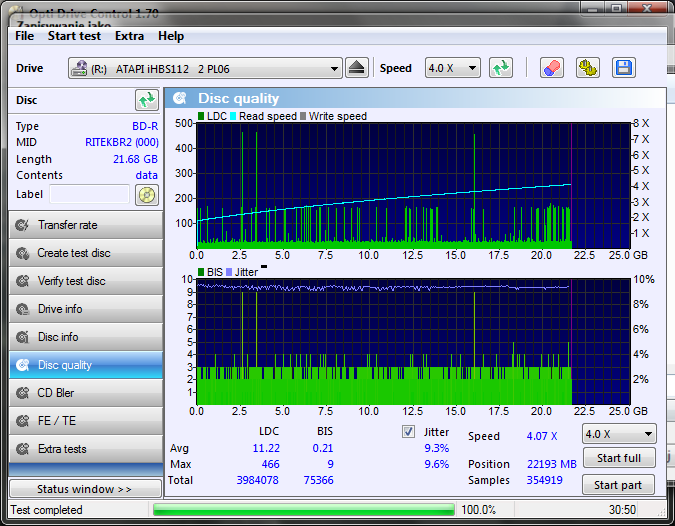Select the Transfer rate test
The image size is (675, 526).
[86, 225]
